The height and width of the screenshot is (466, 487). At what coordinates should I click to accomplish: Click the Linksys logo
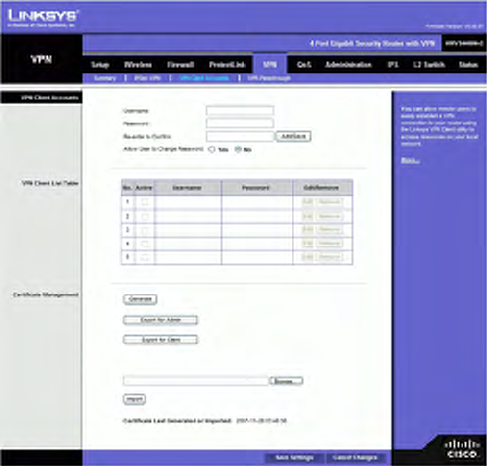43,18
